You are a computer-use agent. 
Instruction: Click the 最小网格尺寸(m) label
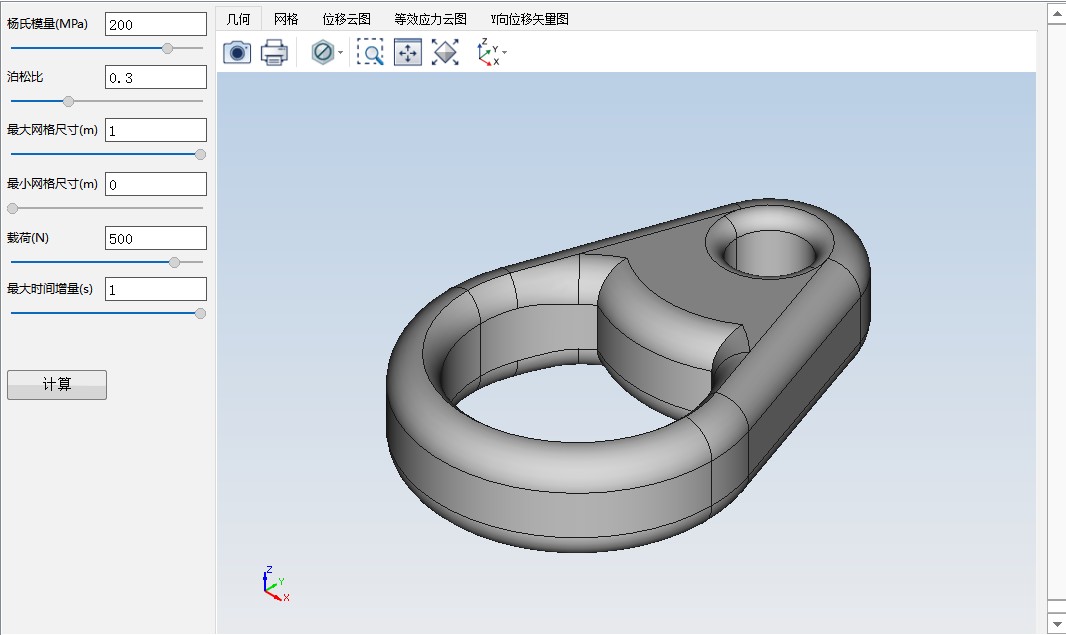[52, 184]
